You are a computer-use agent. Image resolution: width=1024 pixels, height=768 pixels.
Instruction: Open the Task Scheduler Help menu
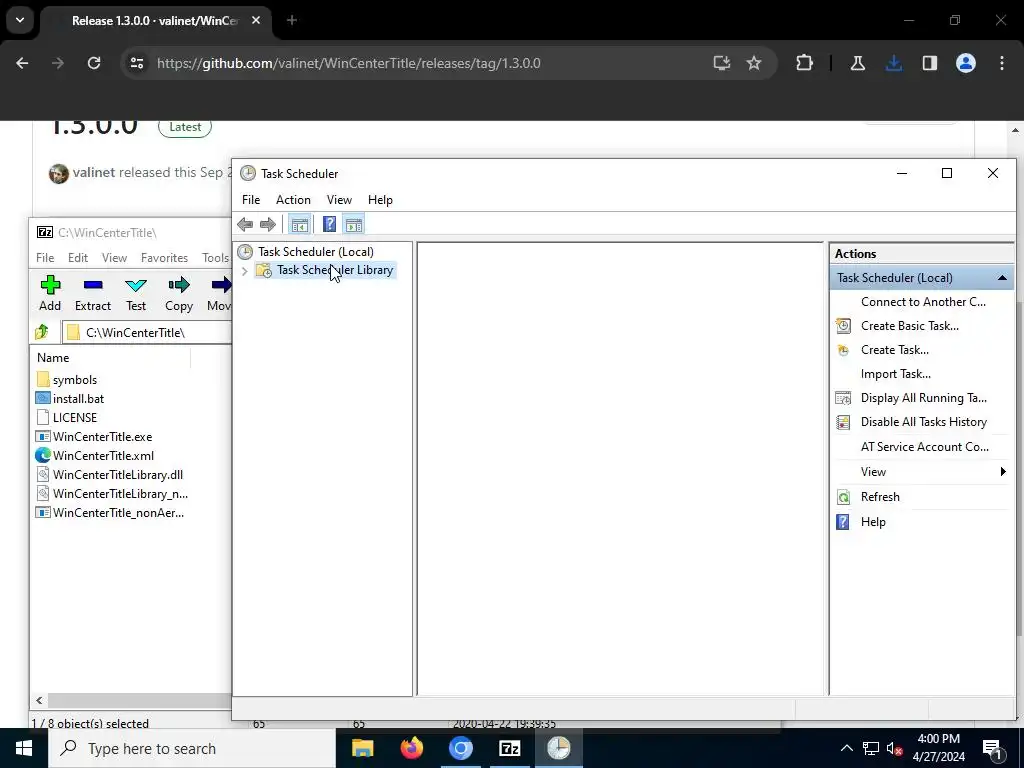pyautogui.click(x=380, y=200)
